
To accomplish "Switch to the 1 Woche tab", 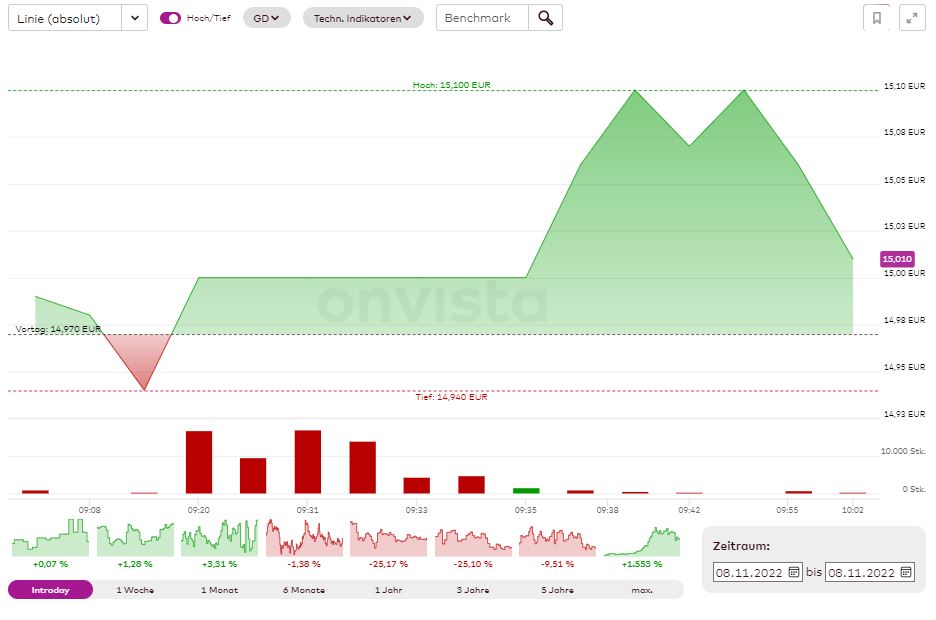I will (134, 590).
